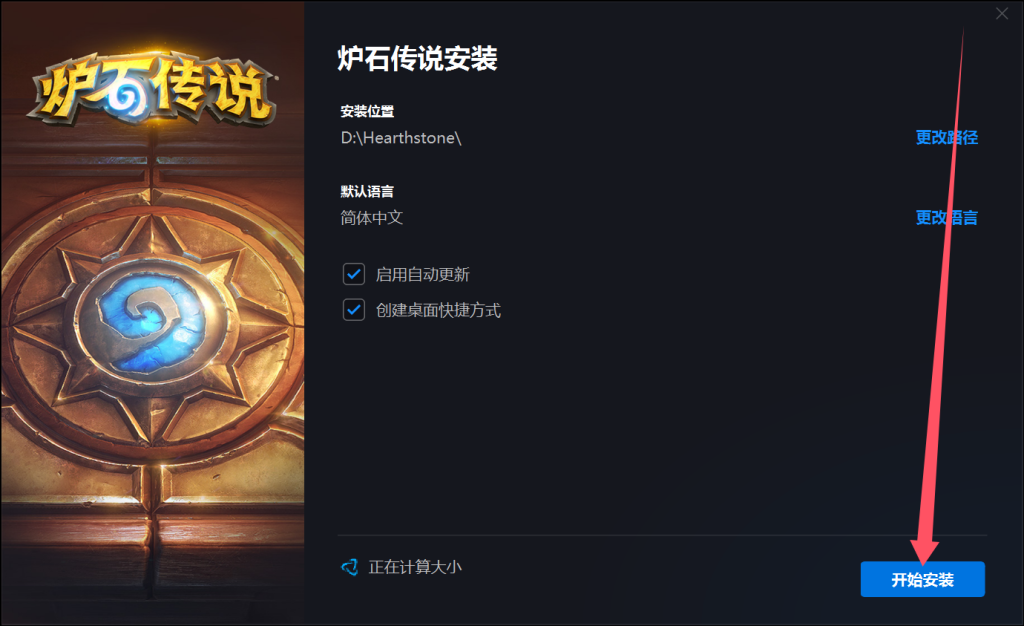Open the 更改路径 change path link
The image size is (1024, 626).
pos(946,137)
